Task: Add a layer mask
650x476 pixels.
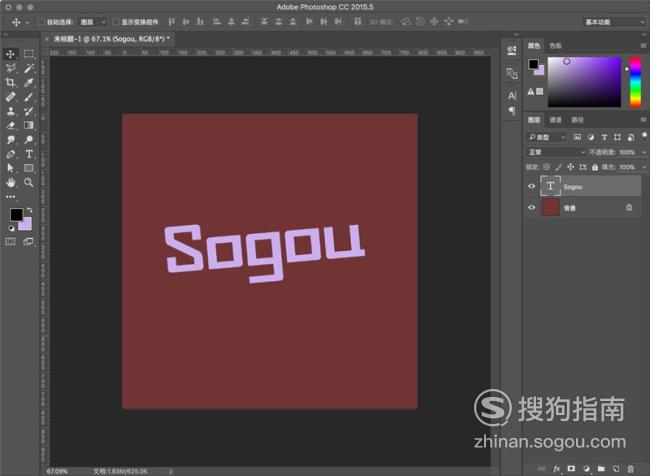Action: (x=571, y=469)
